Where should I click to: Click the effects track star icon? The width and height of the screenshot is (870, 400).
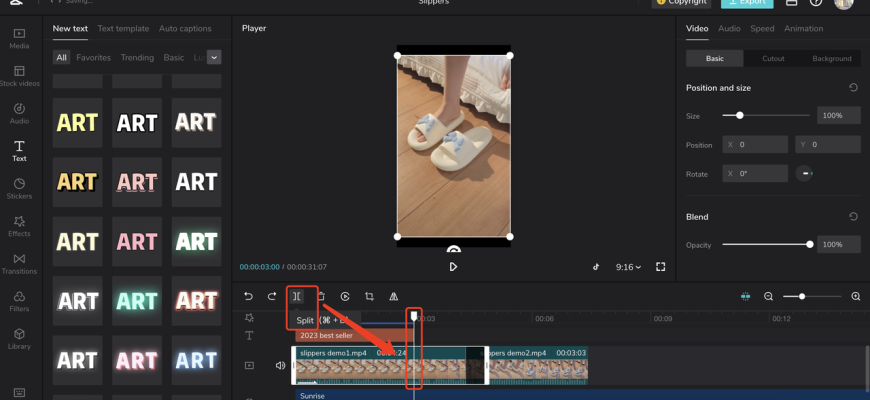(x=249, y=317)
